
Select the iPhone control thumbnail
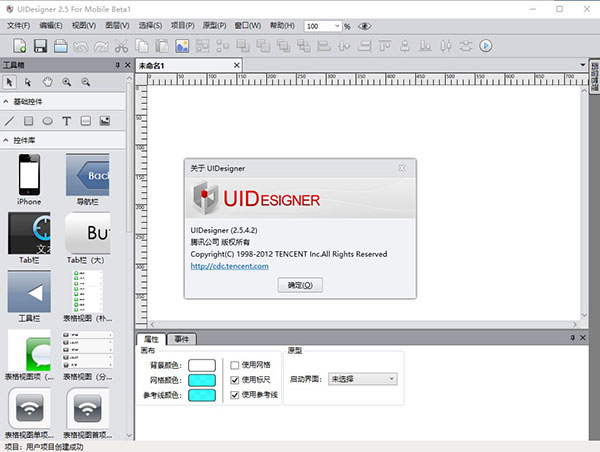pyautogui.click(x=29, y=175)
